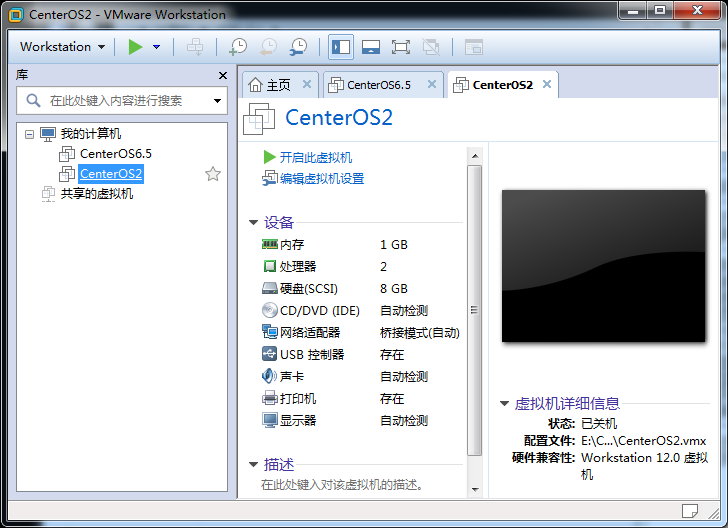Collapse the 我的计算机 tree node
This screenshot has width=728, height=528.
click(29, 134)
